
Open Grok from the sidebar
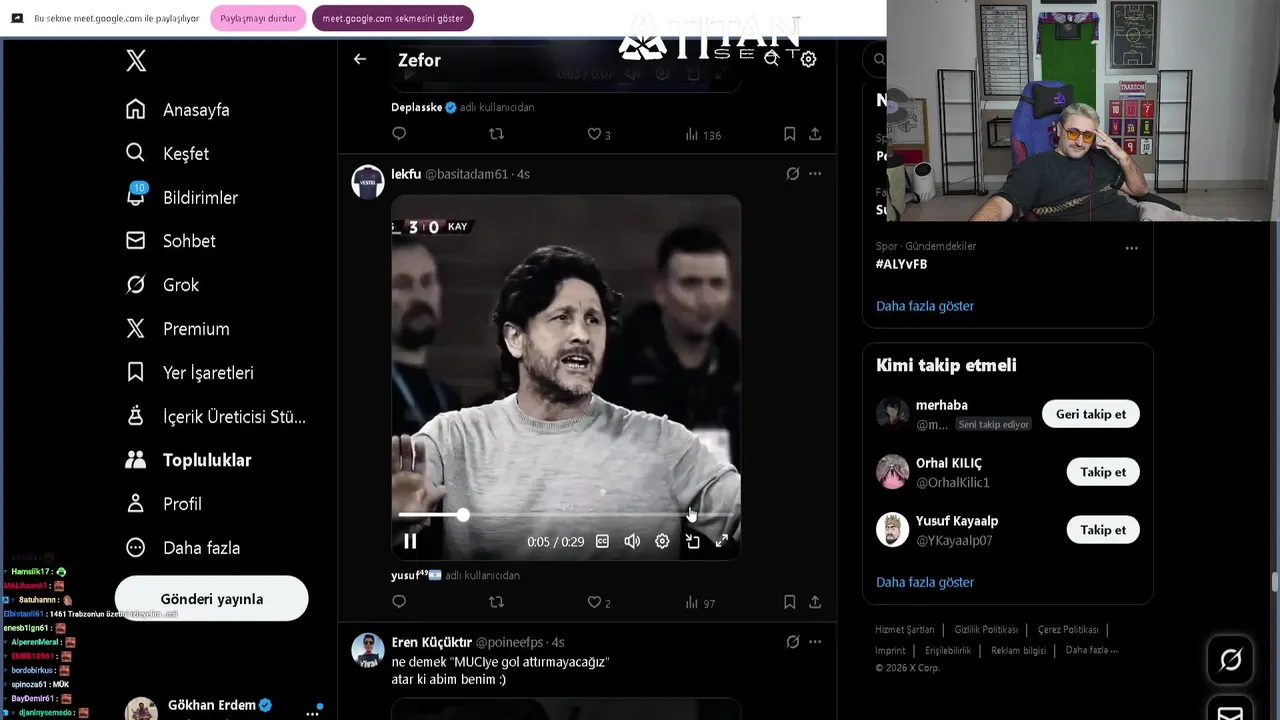click(x=163, y=285)
